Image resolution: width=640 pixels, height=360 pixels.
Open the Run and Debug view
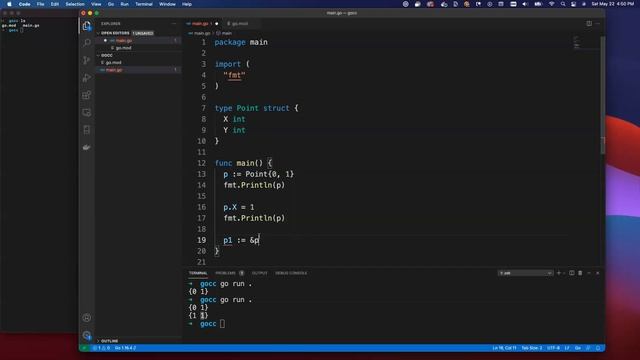tap(87, 78)
